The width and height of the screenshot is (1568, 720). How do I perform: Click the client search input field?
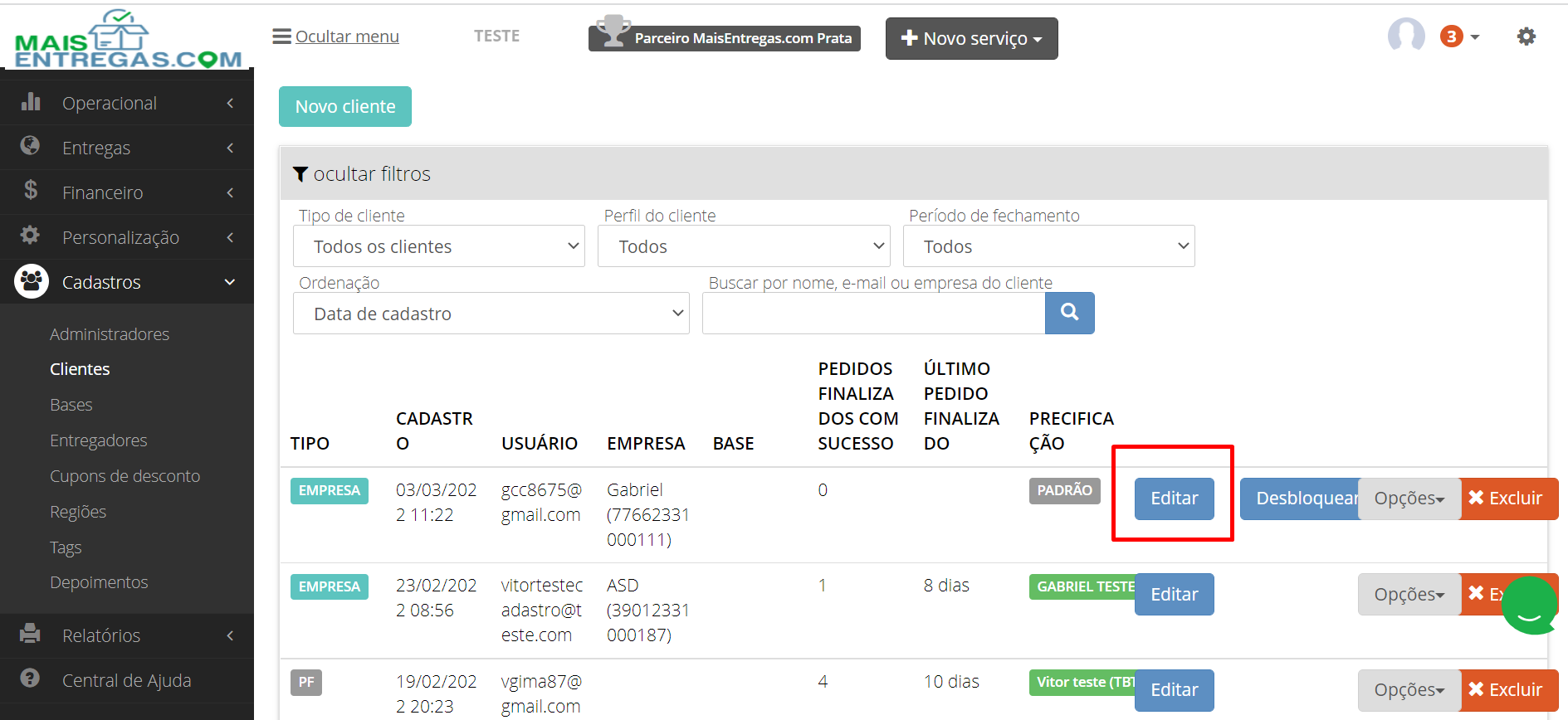point(874,314)
